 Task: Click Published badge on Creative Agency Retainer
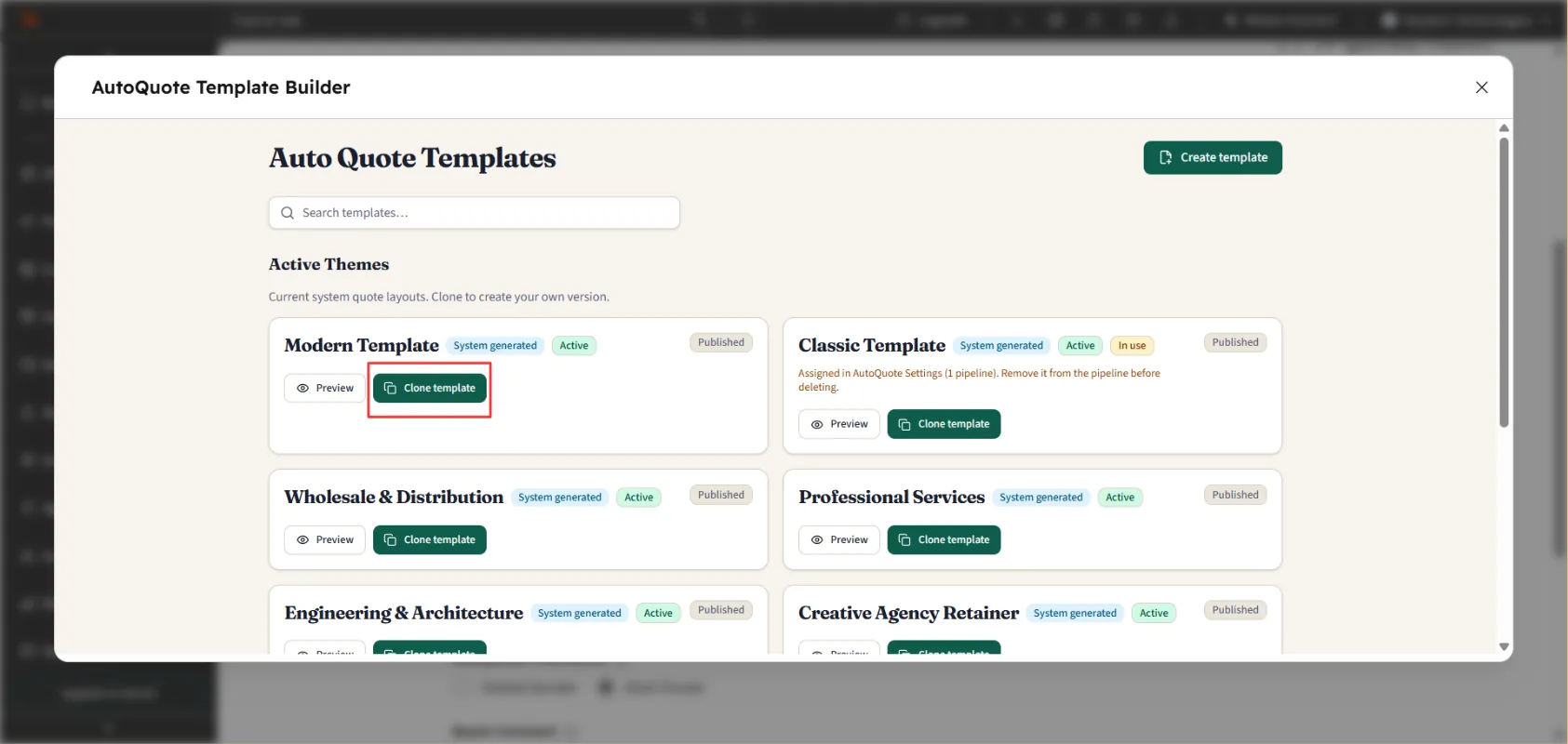[1235, 610]
